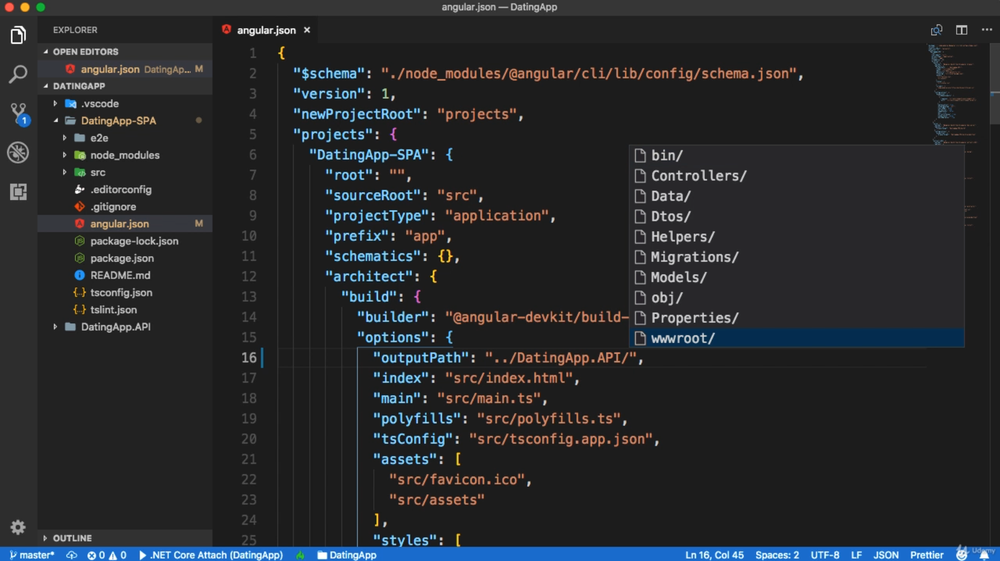Start .NET Core Attach (DatingApp) debug

[210, 555]
